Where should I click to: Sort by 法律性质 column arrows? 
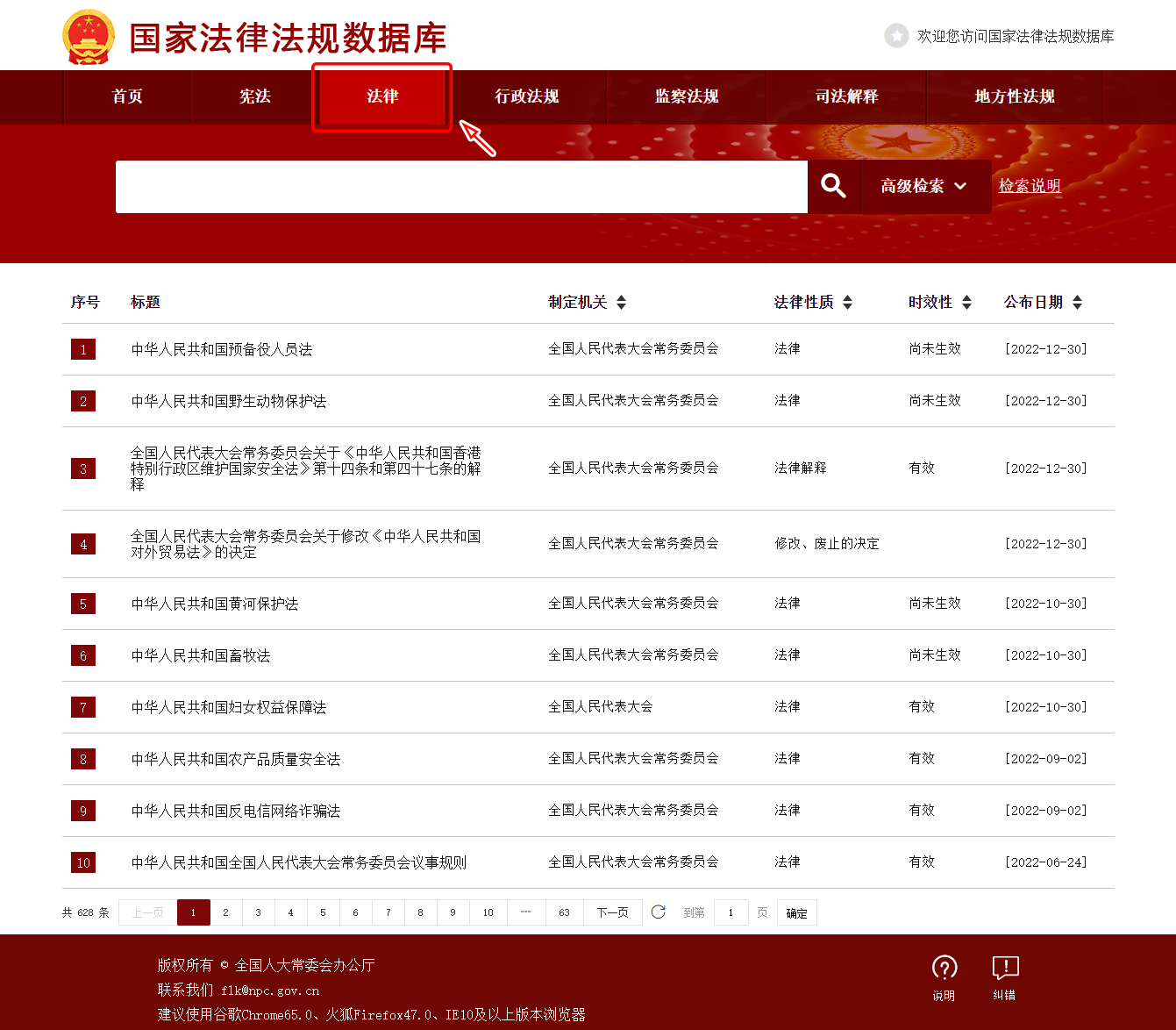[x=847, y=303]
